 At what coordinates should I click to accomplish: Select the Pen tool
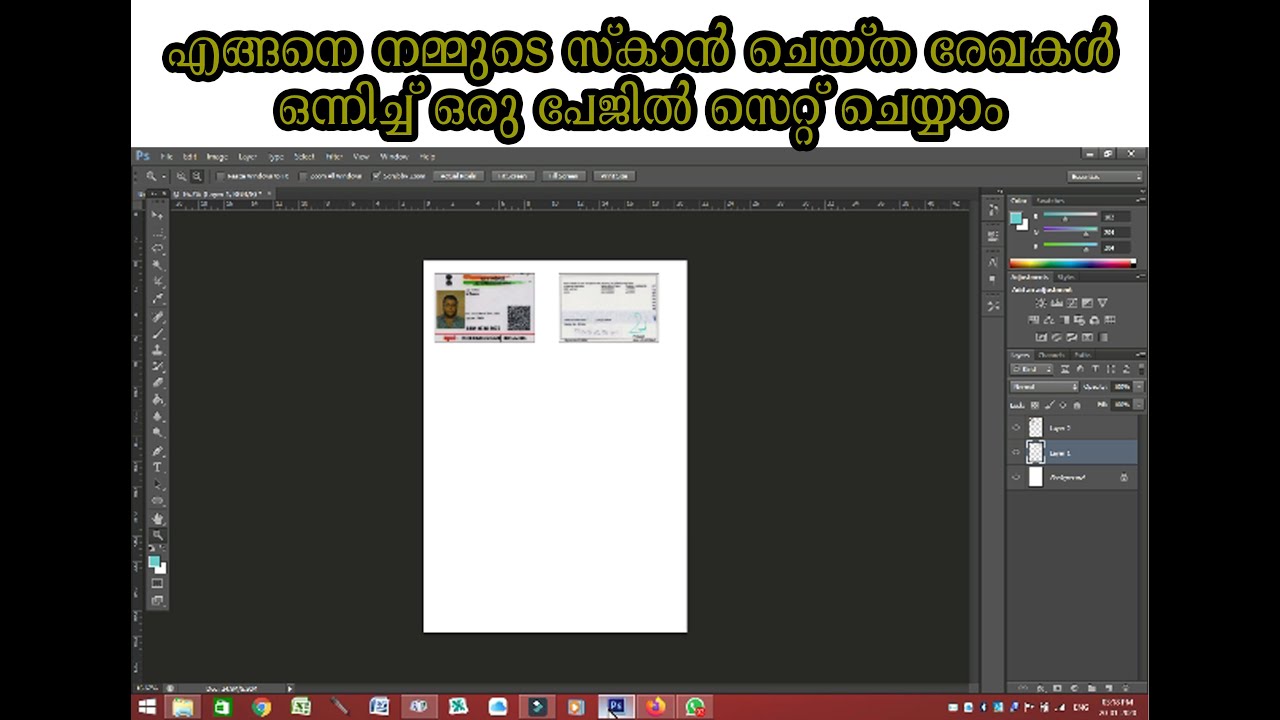point(157,451)
